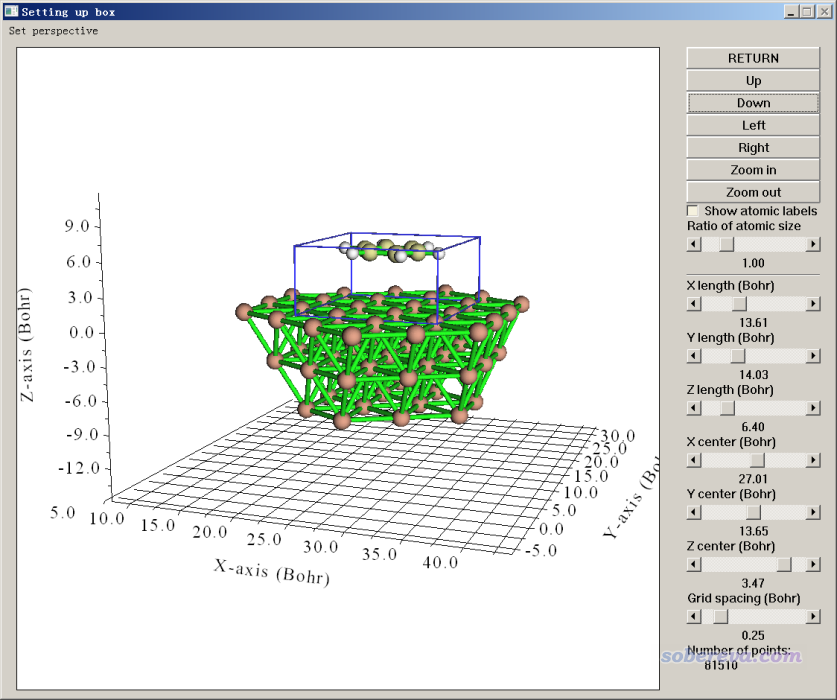Increase Grid spacing with right arrow
This screenshot has height=700, width=837.
tap(813, 616)
